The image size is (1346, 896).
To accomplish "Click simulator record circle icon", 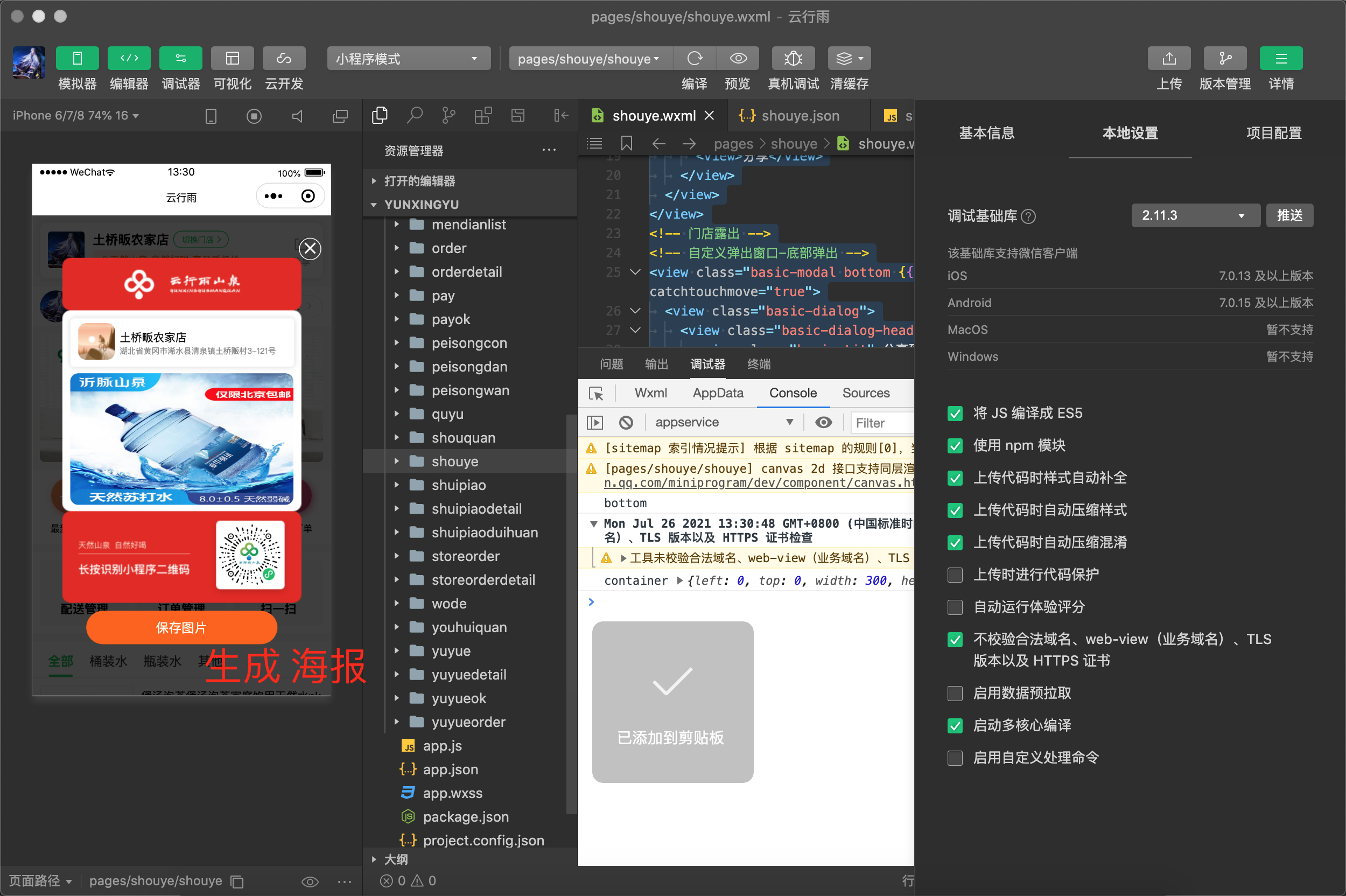I will (254, 116).
